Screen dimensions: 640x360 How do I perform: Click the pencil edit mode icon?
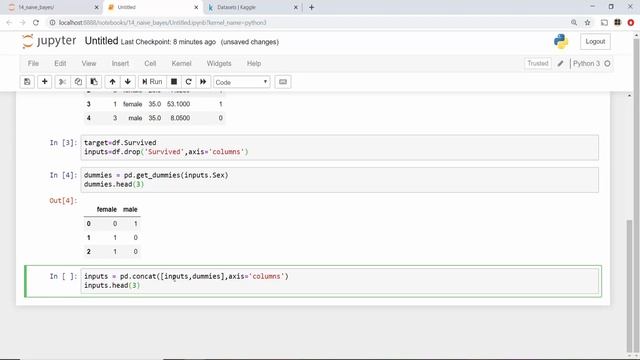point(560,64)
